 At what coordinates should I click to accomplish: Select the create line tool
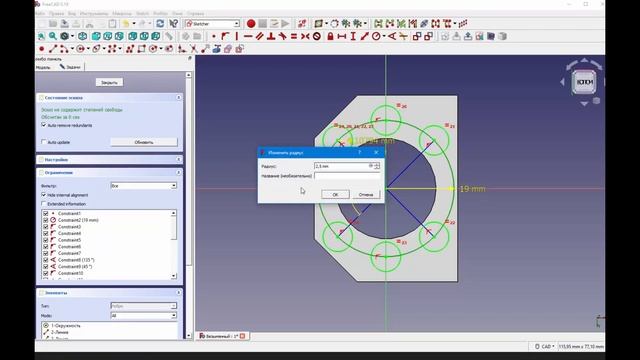pos(53,49)
